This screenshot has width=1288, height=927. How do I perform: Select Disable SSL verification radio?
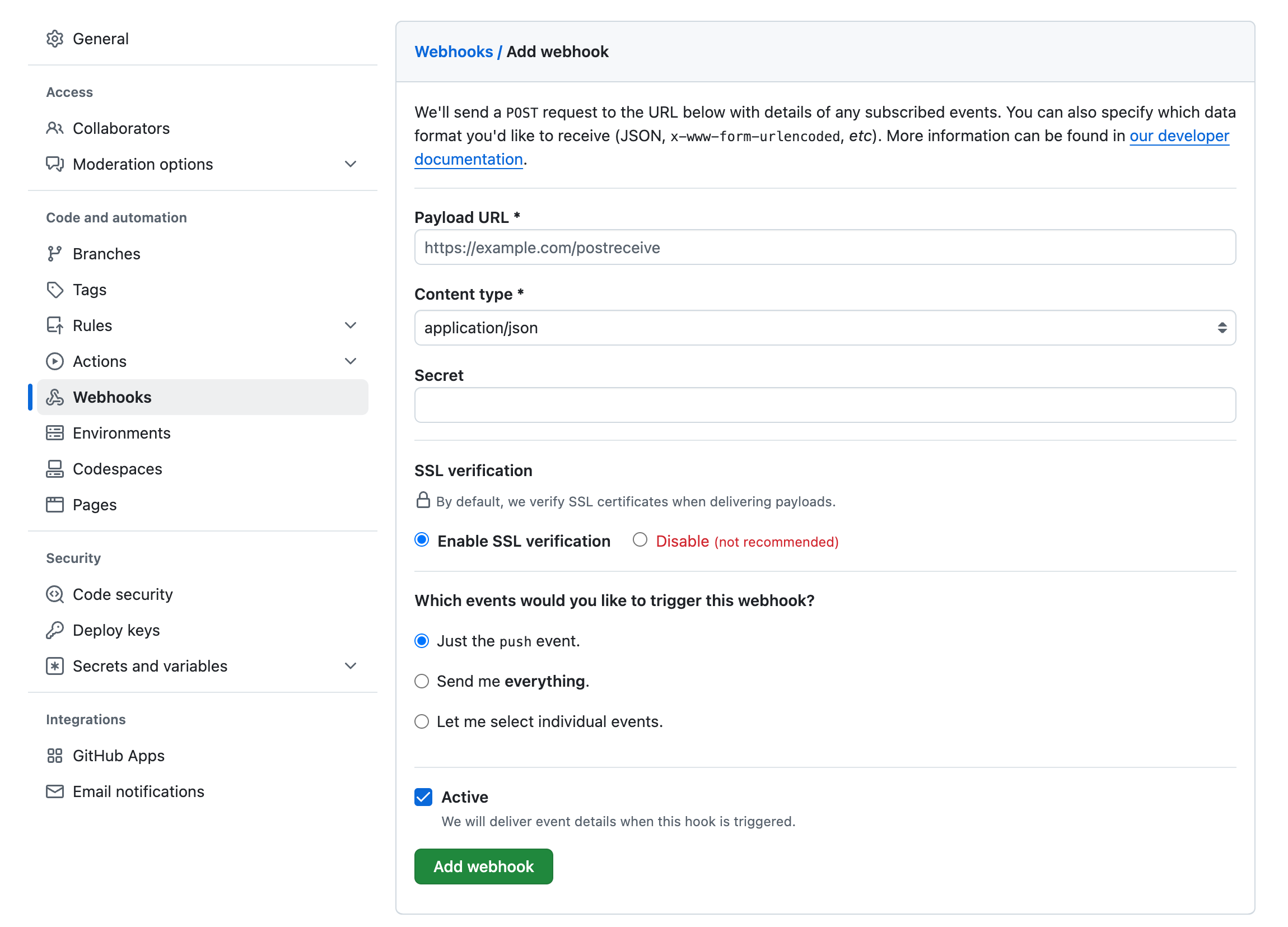pos(640,540)
